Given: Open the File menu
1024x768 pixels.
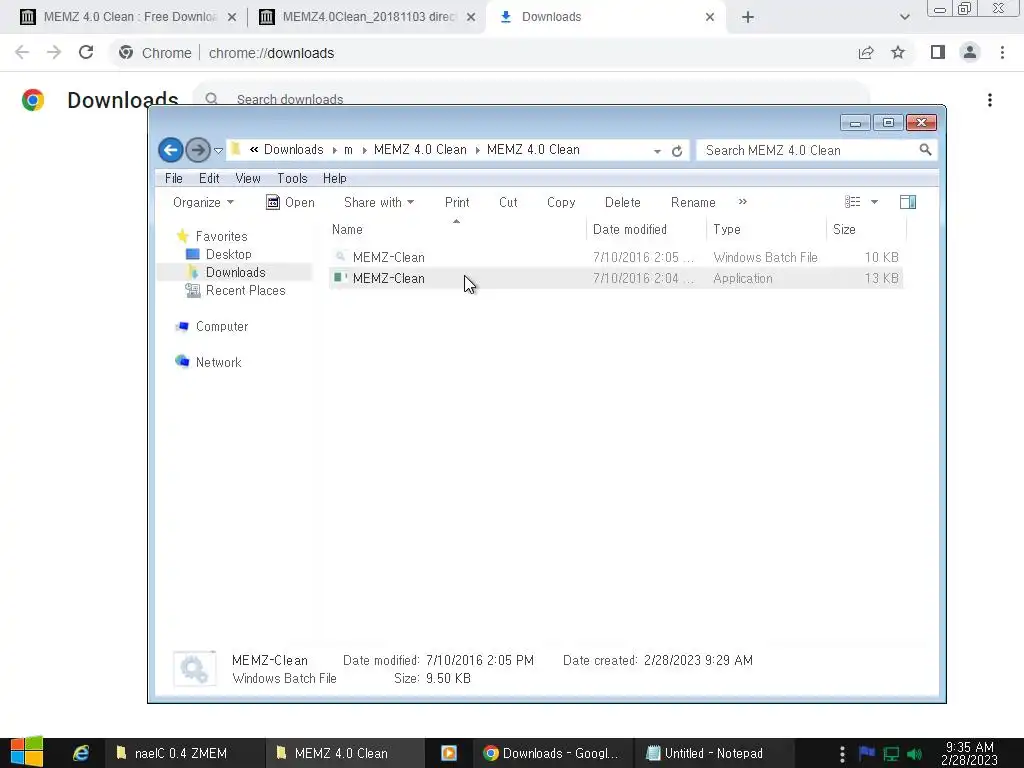Looking at the screenshot, I should pos(174,178).
